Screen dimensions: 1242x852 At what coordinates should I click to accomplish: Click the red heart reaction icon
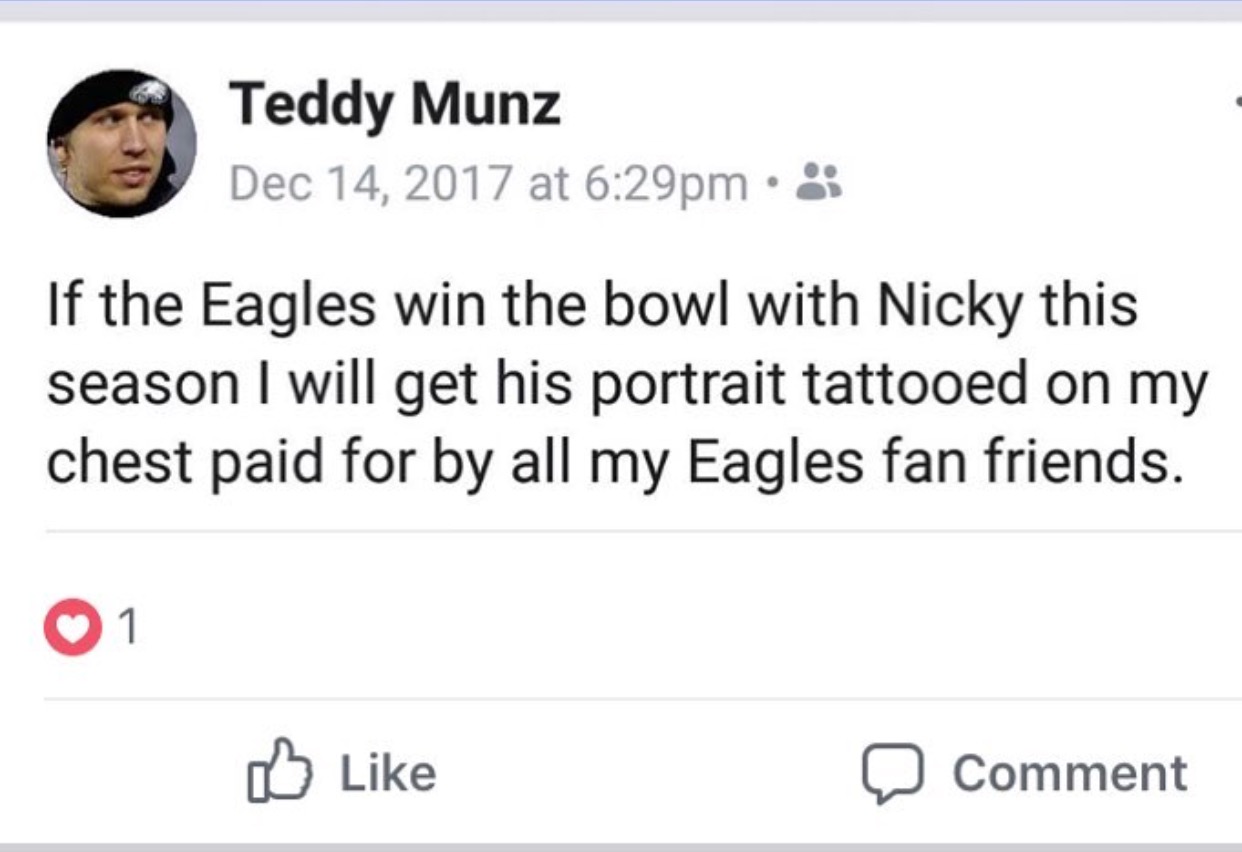(x=72, y=627)
